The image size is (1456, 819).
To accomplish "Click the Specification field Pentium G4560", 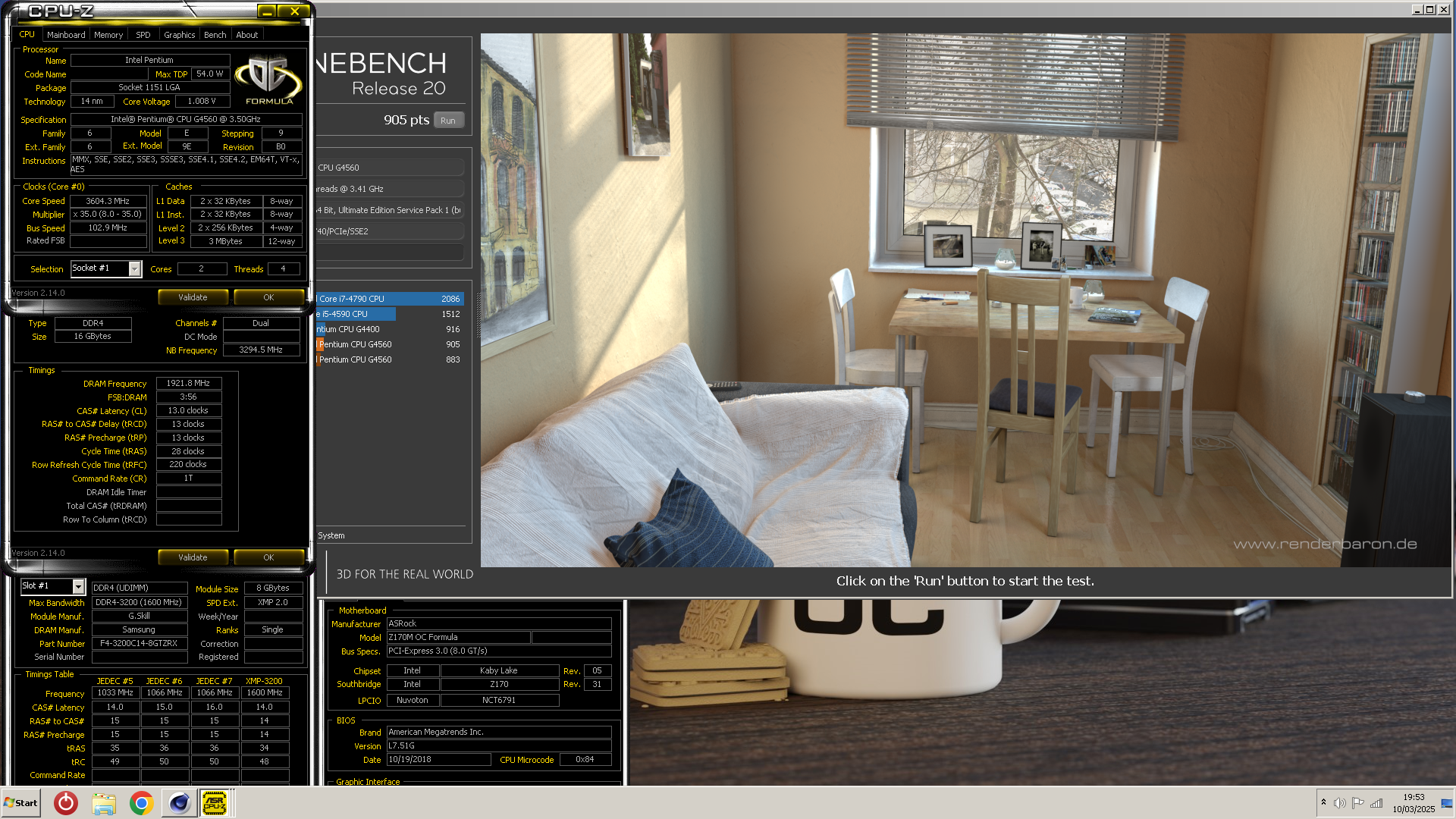I will pos(186,119).
